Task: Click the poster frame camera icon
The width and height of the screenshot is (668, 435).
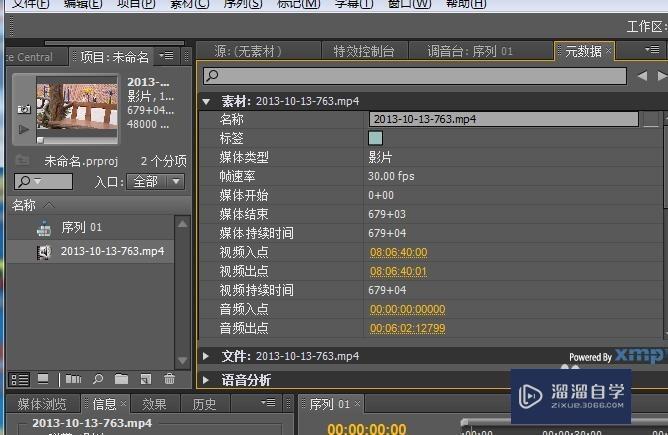Action: (x=24, y=109)
